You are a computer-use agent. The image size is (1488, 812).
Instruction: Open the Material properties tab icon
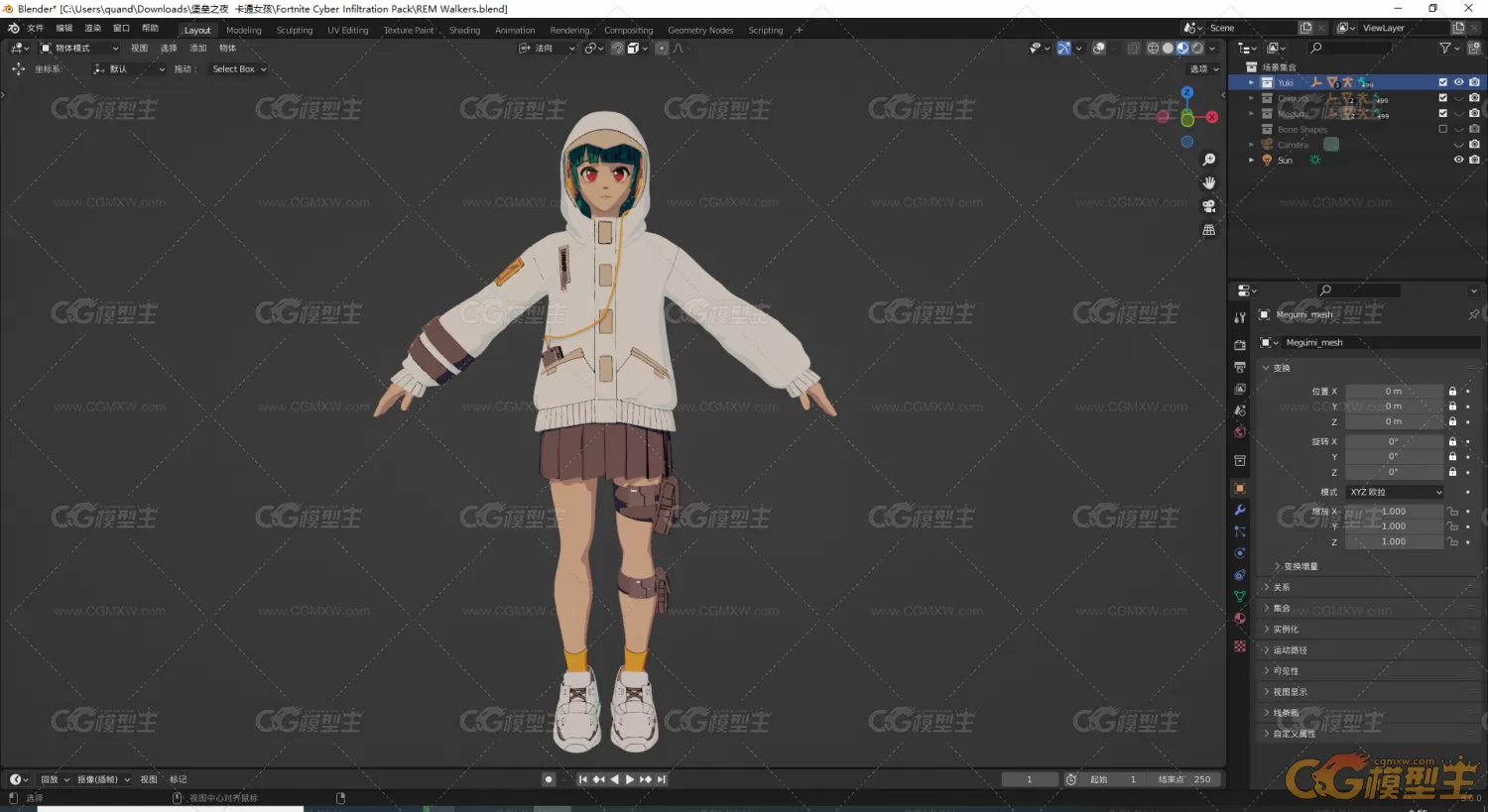1240,619
